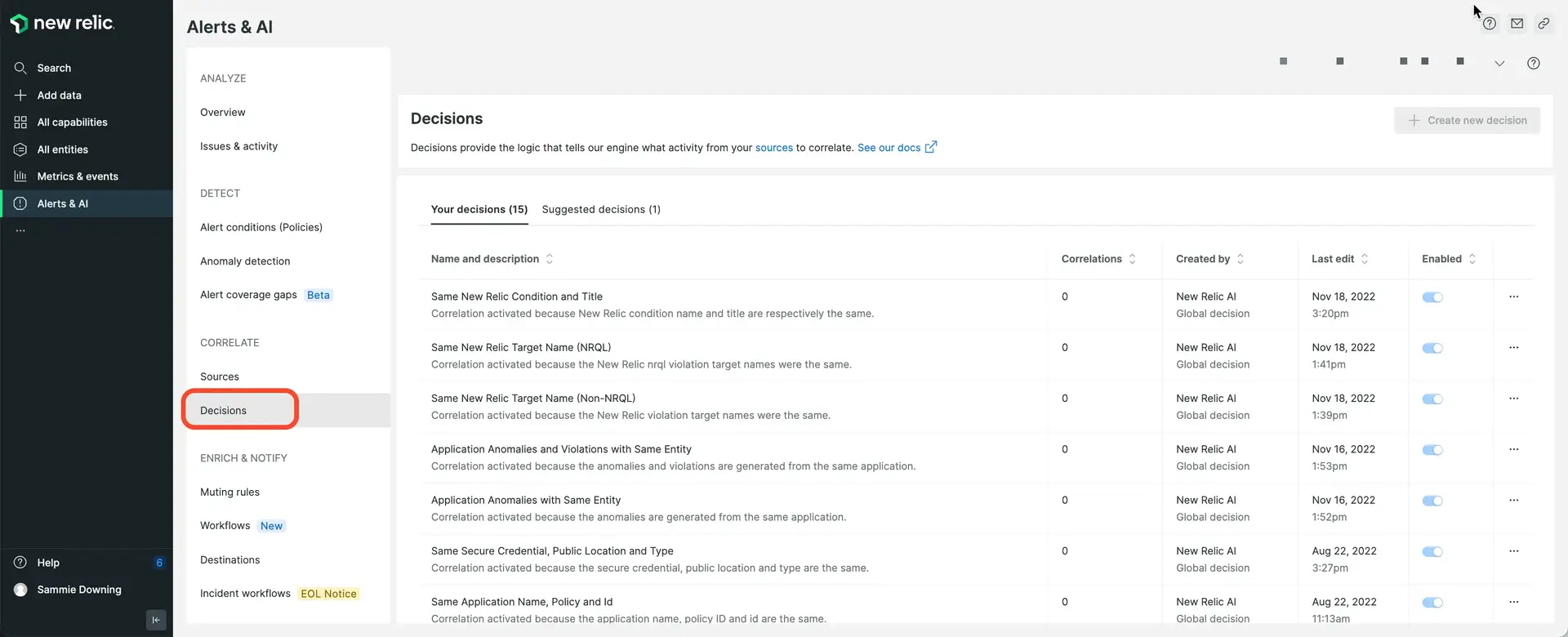Click the Metrics & events chart icon

tap(20, 176)
